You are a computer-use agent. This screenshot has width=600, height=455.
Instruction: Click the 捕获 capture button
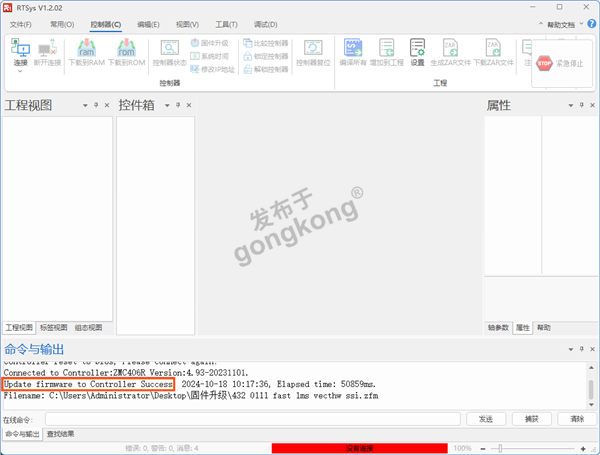[532, 419]
